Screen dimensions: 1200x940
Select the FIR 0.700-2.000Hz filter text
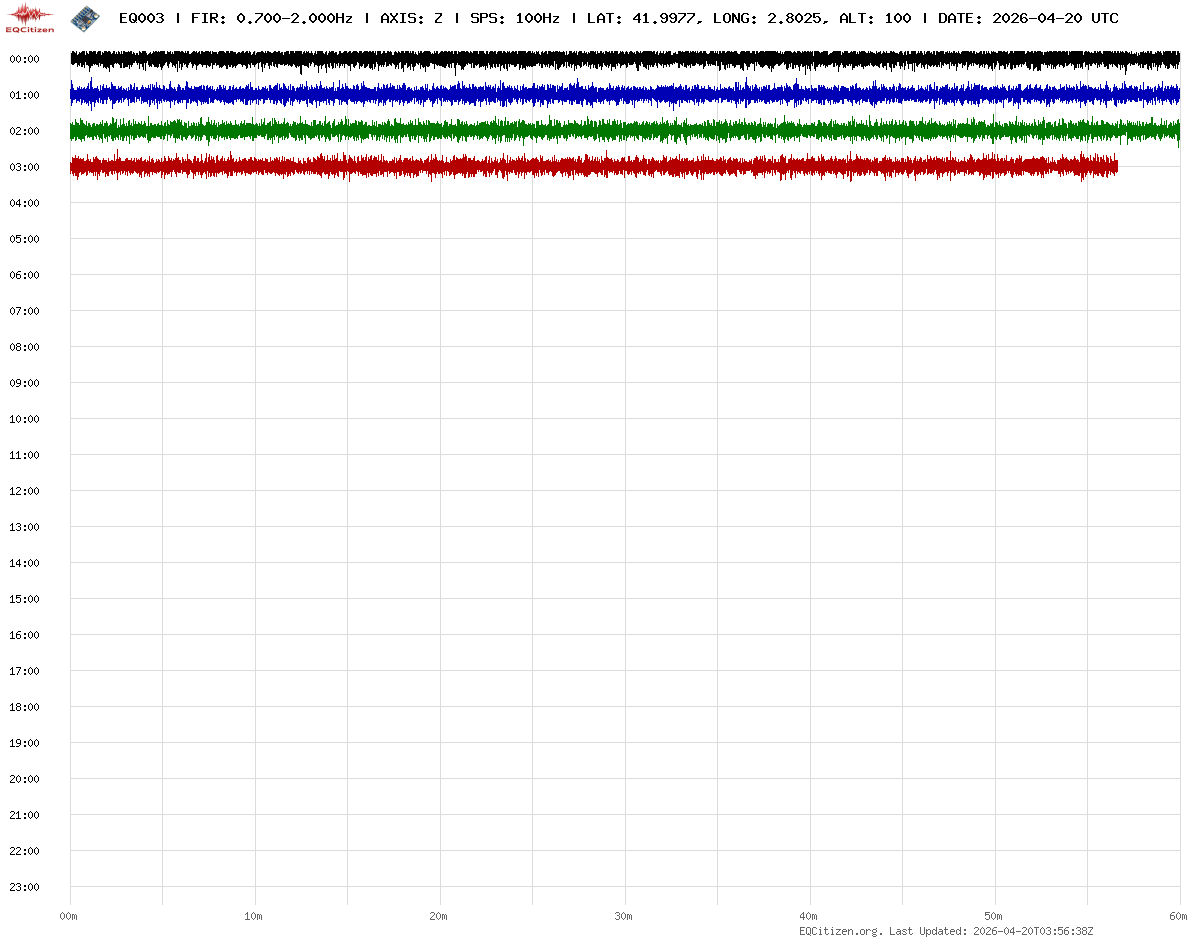[271, 18]
